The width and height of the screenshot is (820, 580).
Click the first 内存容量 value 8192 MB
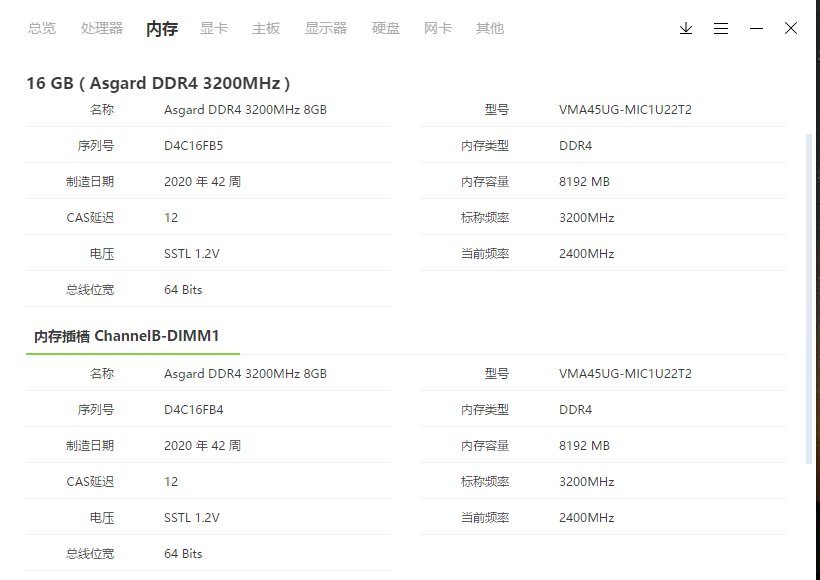click(x=584, y=181)
